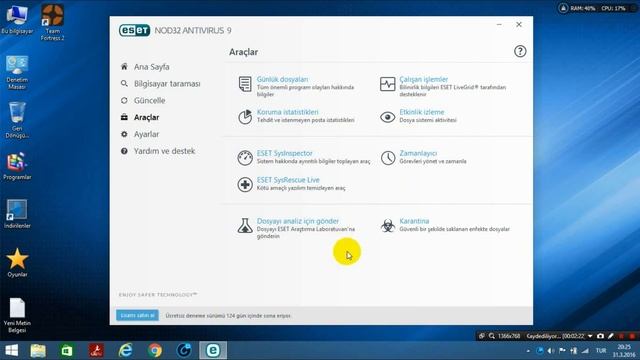Screen dimensions: 640x360
Task: Click the 1366x768 resolution label
Action: coord(509,336)
